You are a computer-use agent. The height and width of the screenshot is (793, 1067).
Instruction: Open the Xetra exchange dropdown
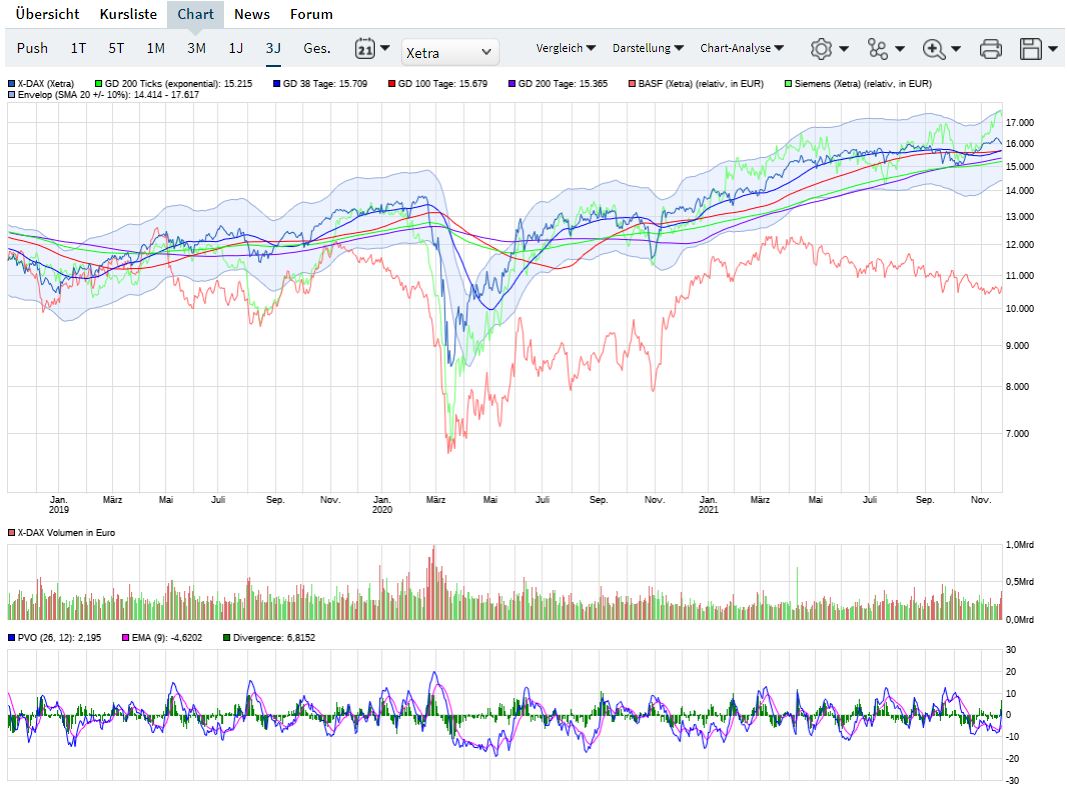pos(449,52)
